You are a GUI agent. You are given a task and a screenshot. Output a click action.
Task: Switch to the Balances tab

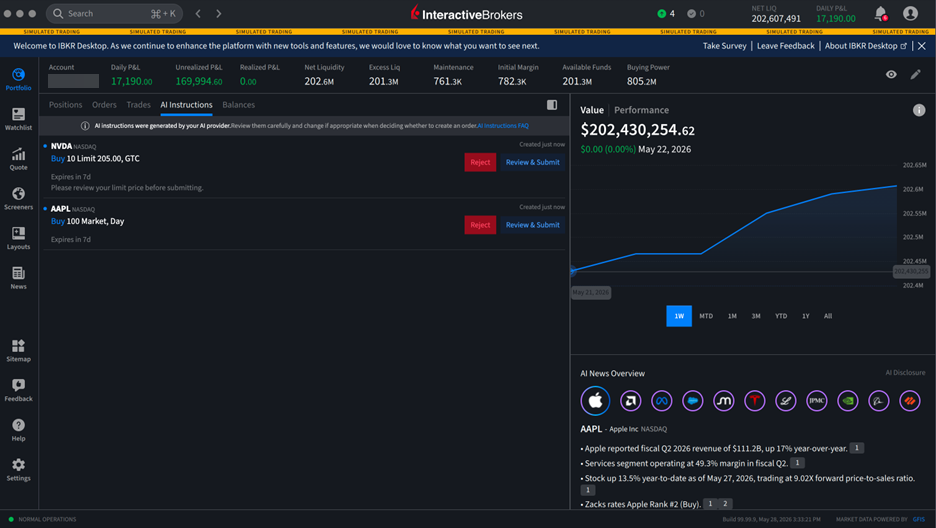[239, 104]
